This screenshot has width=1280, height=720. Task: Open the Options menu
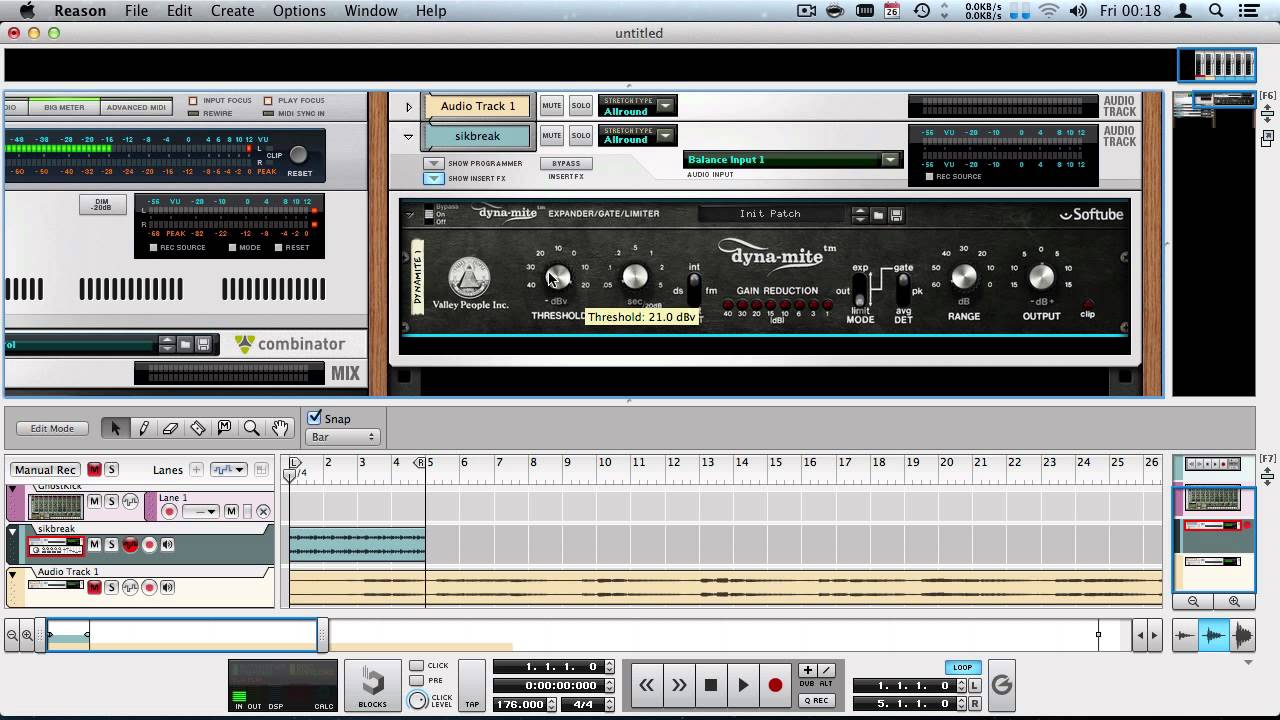pos(299,11)
